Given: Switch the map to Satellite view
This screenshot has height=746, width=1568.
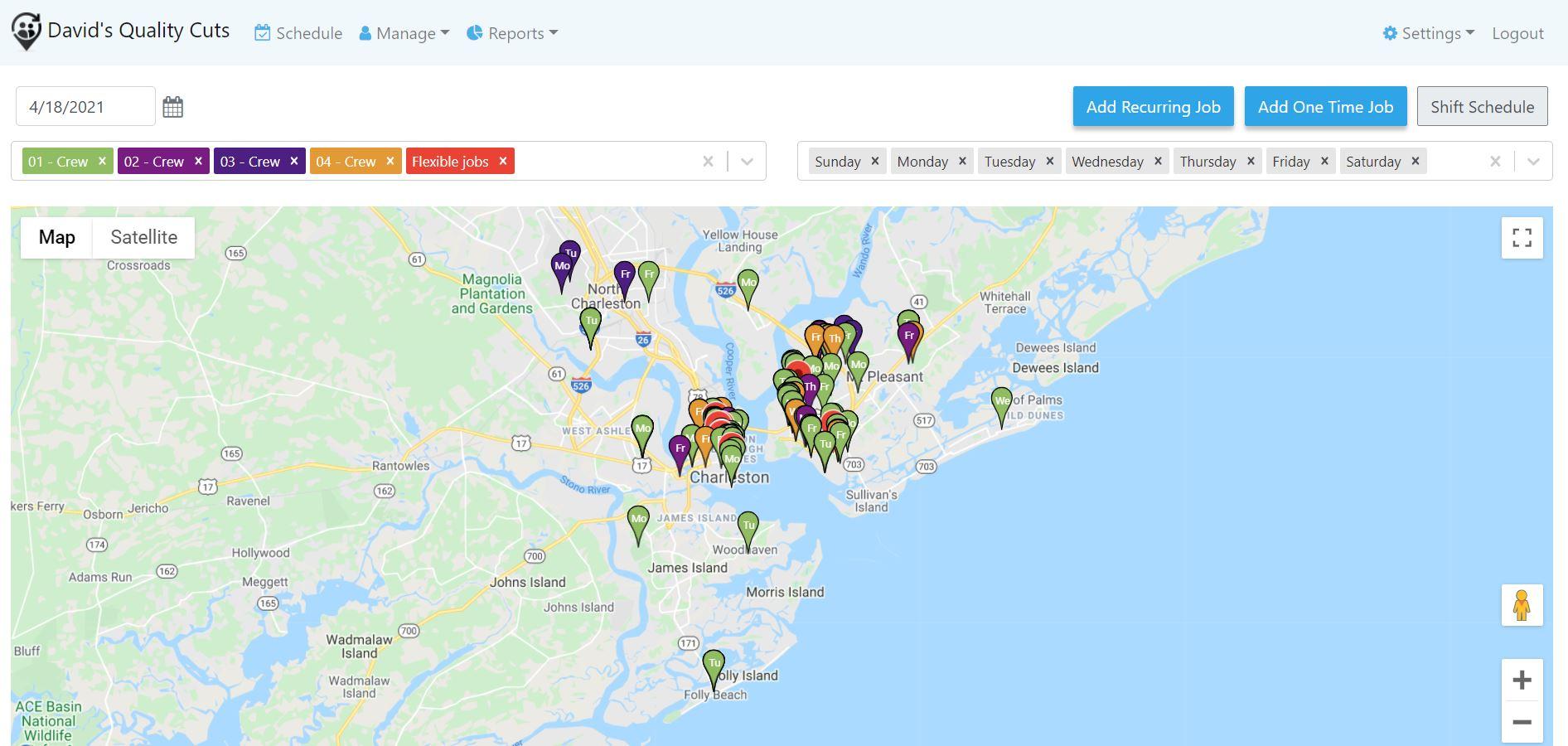Looking at the screenshot, I should tap(143, 237).
